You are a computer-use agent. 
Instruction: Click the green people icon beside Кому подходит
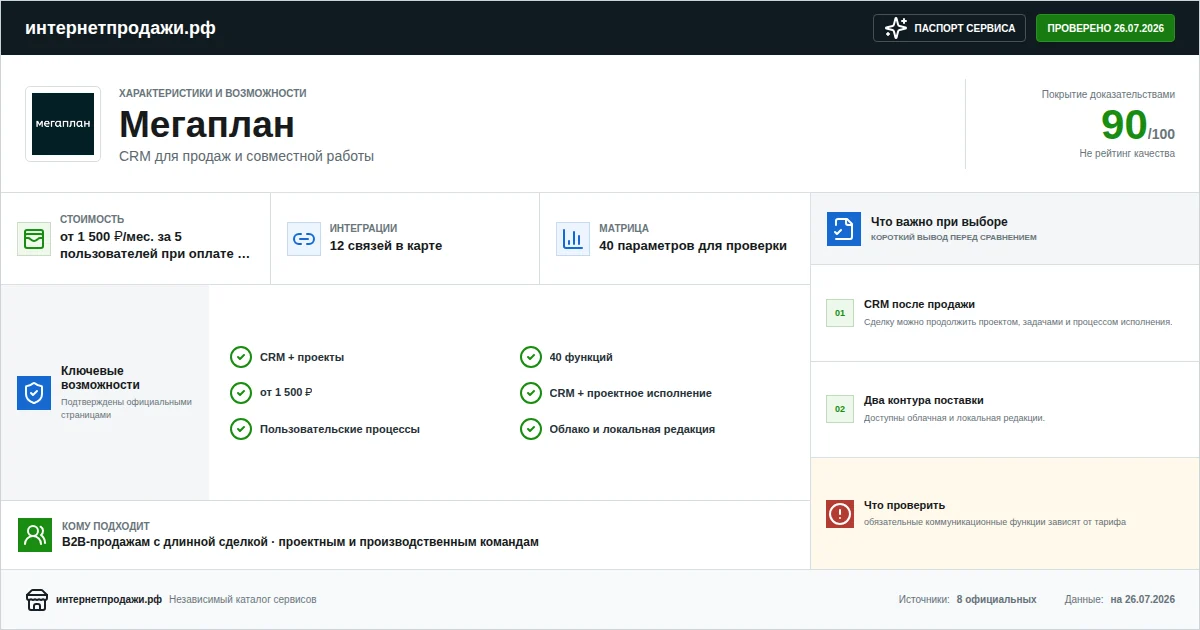pos(35,535)
